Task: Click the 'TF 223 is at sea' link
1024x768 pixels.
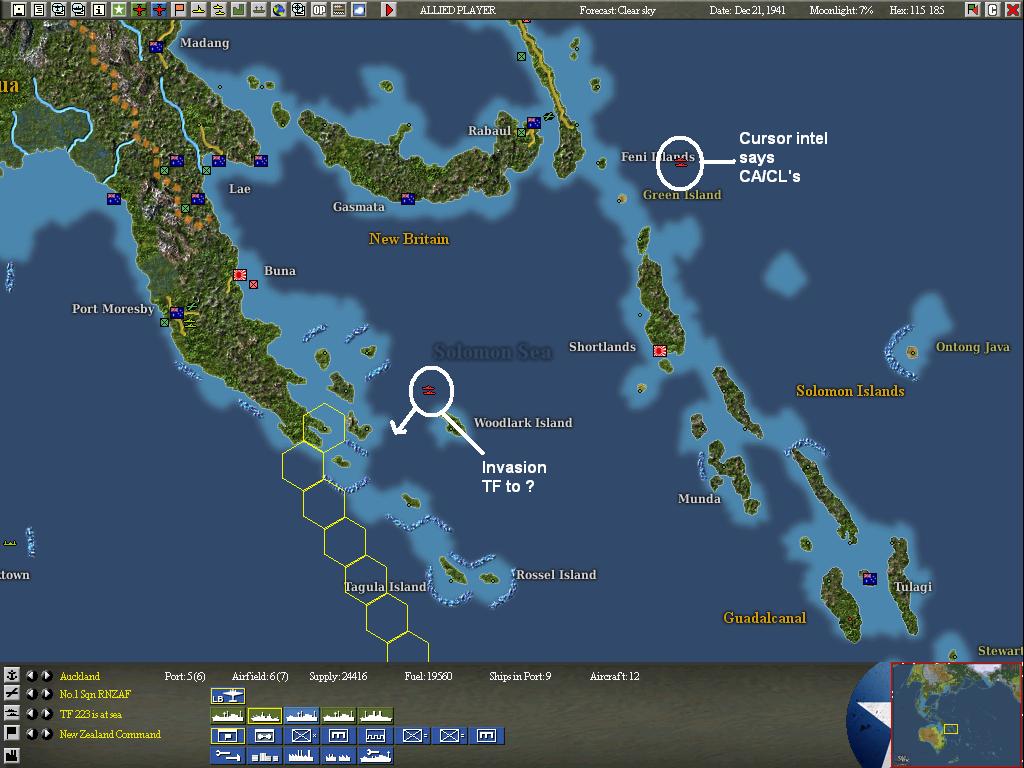Action: coord(91,714)
